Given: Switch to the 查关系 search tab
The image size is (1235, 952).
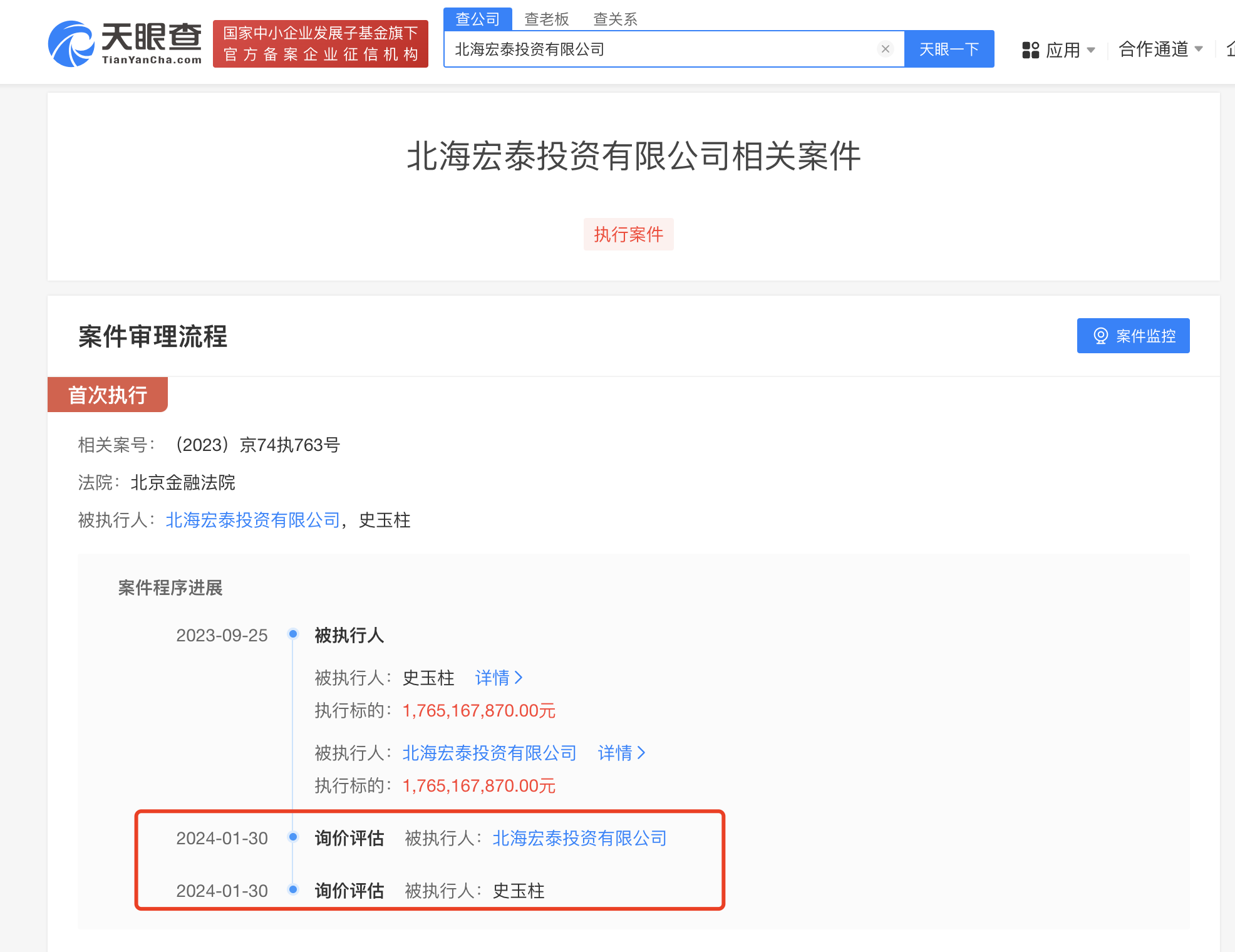Looking at the screenshot, I should 615,19.
